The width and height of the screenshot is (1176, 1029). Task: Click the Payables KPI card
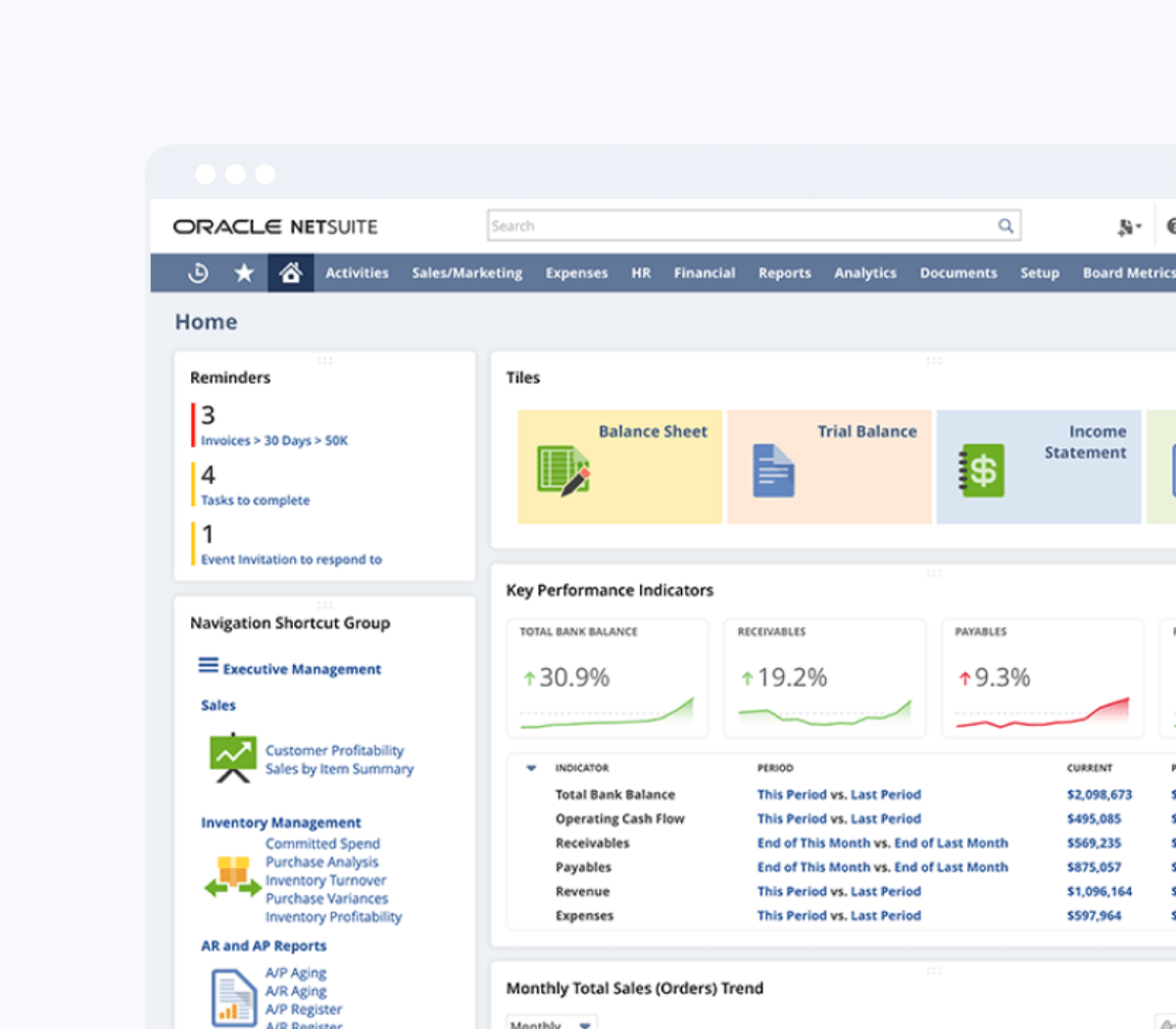(1043, 678)
